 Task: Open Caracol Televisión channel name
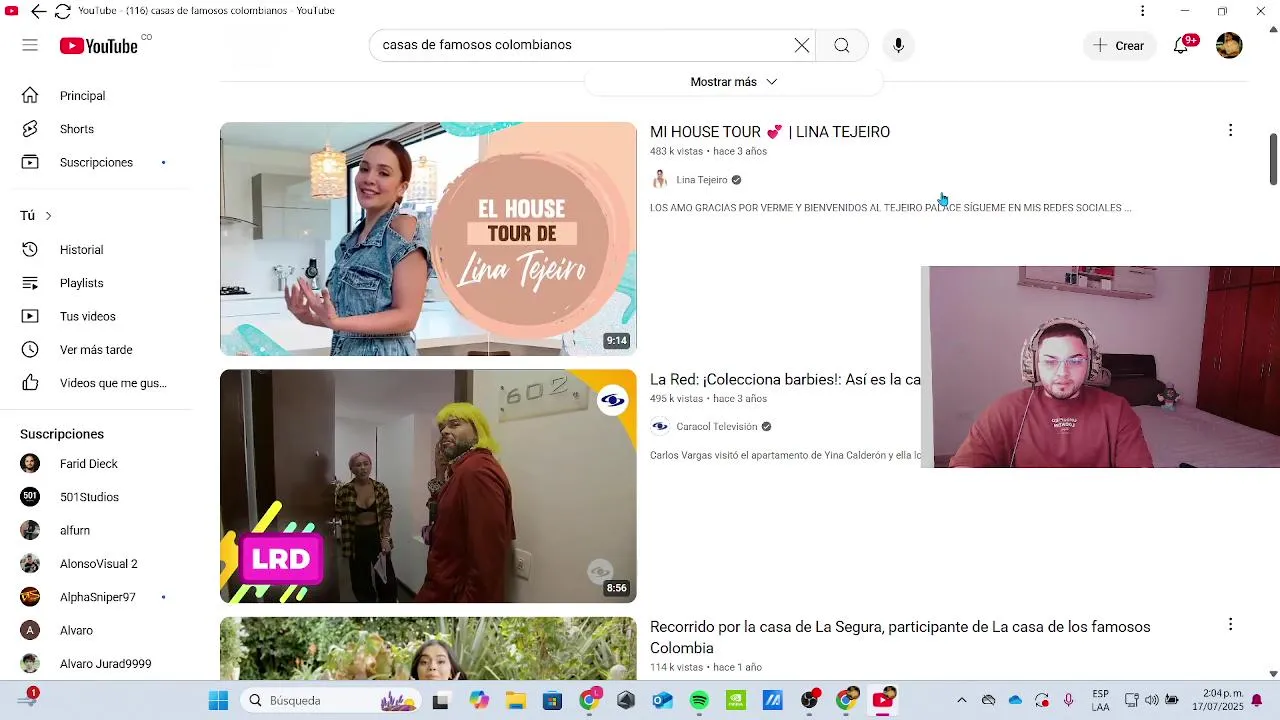click(x=717, y=427)
